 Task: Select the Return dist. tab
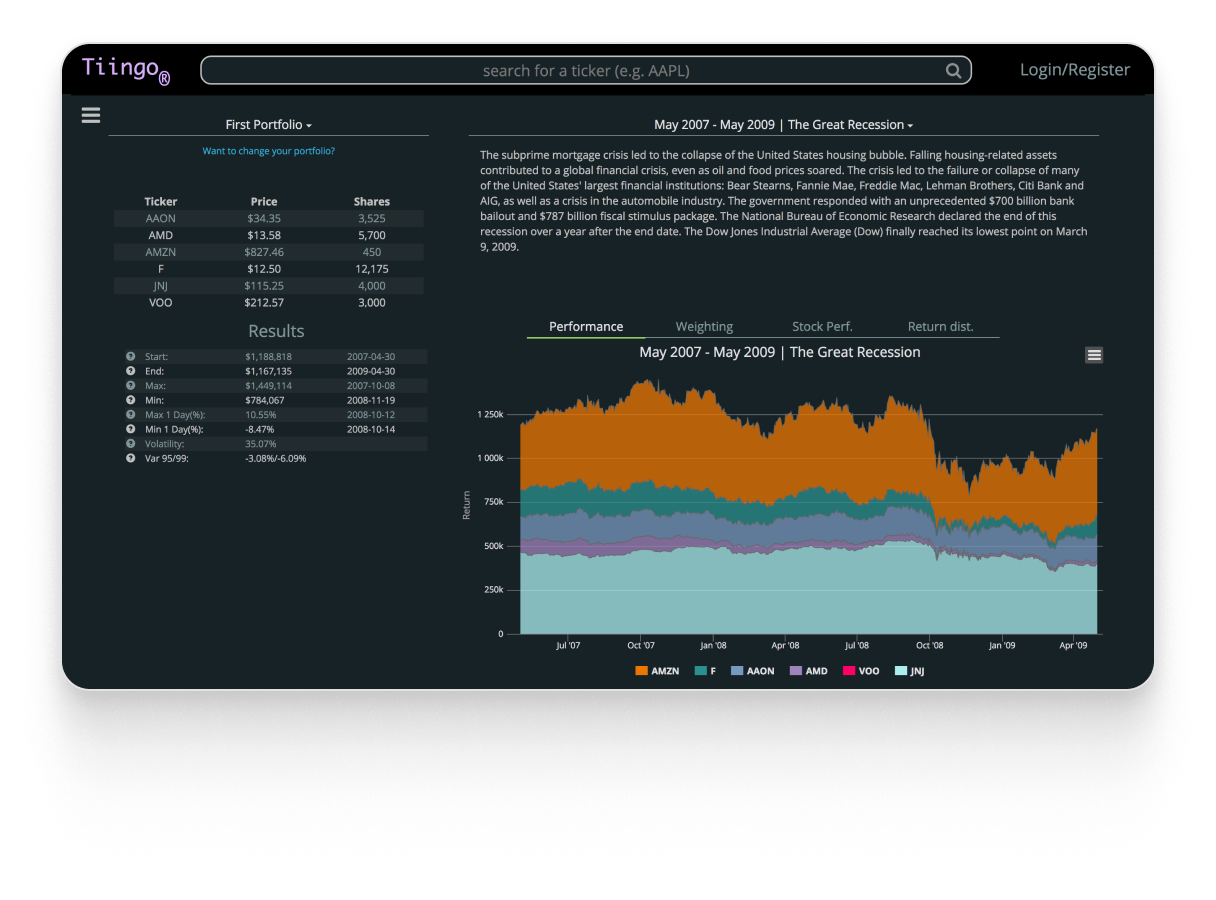(940, 327)
